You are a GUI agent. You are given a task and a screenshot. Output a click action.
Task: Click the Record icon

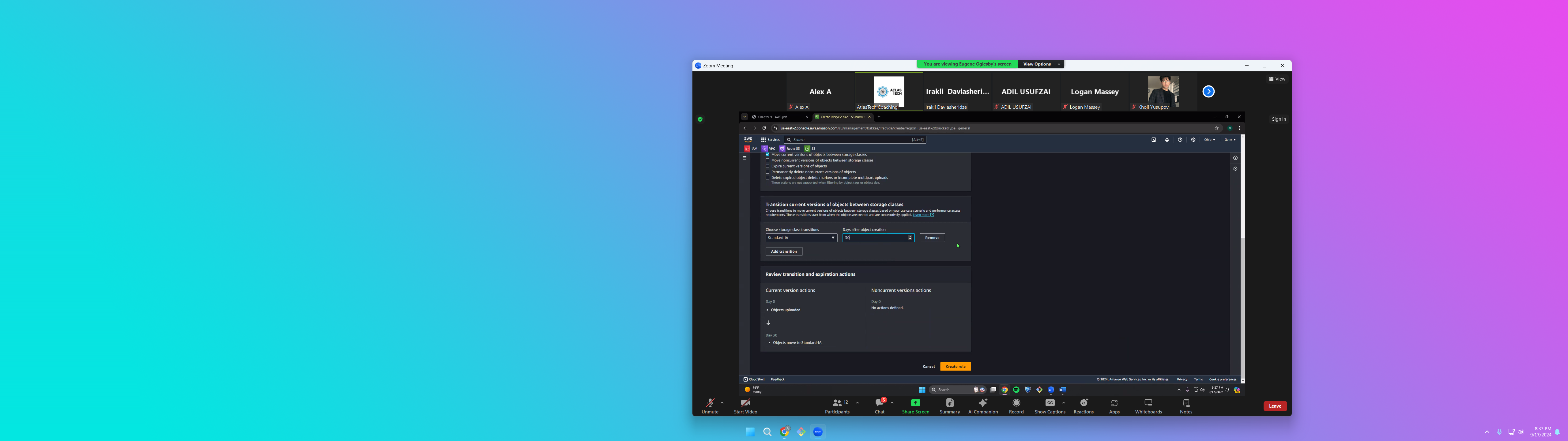(1016, 403)
